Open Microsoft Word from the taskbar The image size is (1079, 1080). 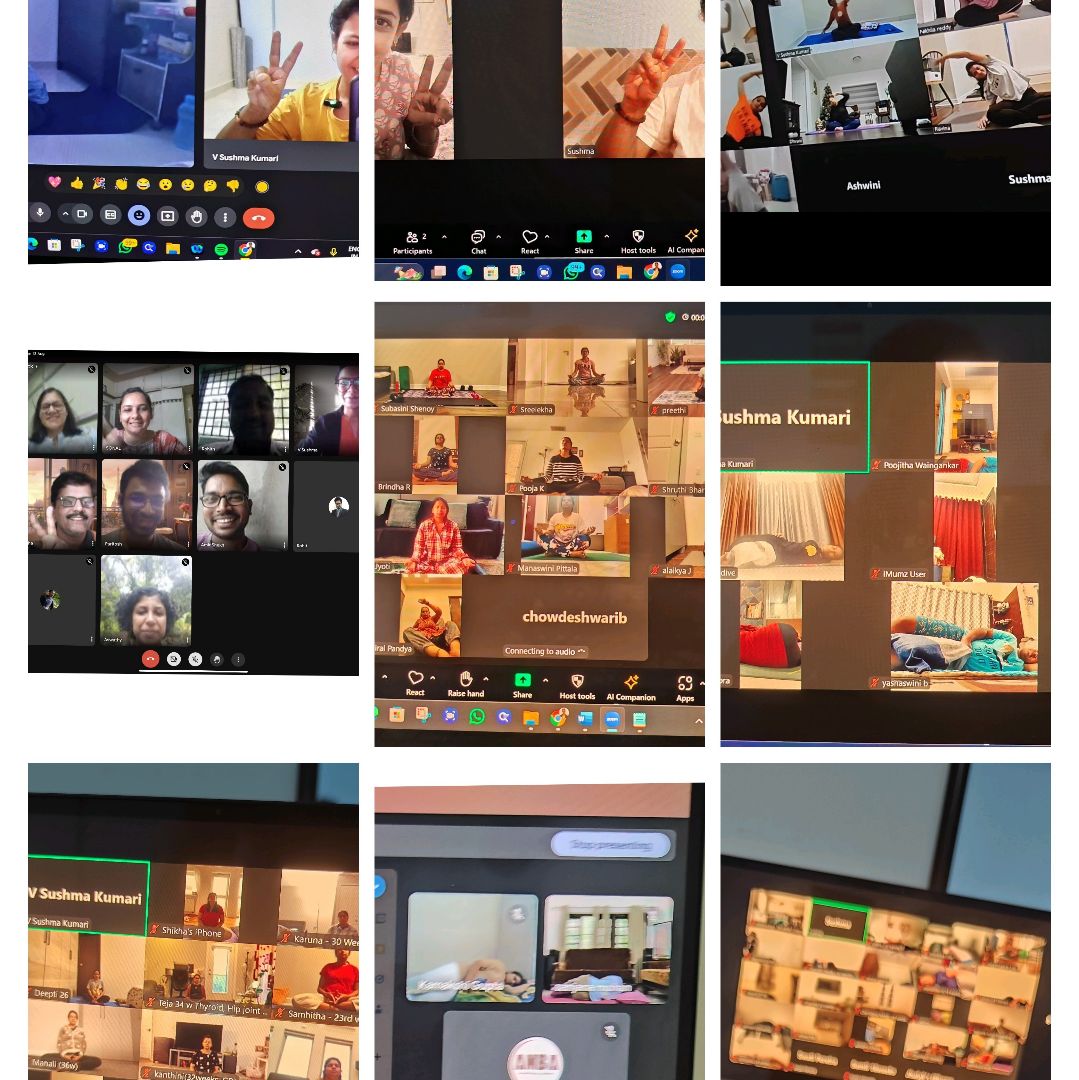pyautogui.click(x=586, y=718)
